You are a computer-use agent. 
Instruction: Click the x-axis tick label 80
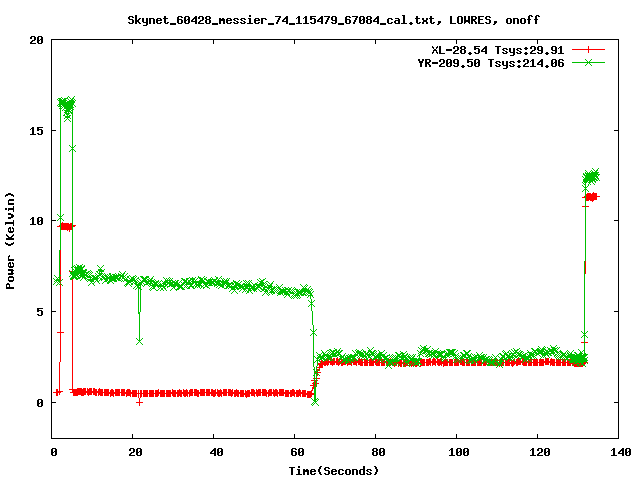pos(378,452)
